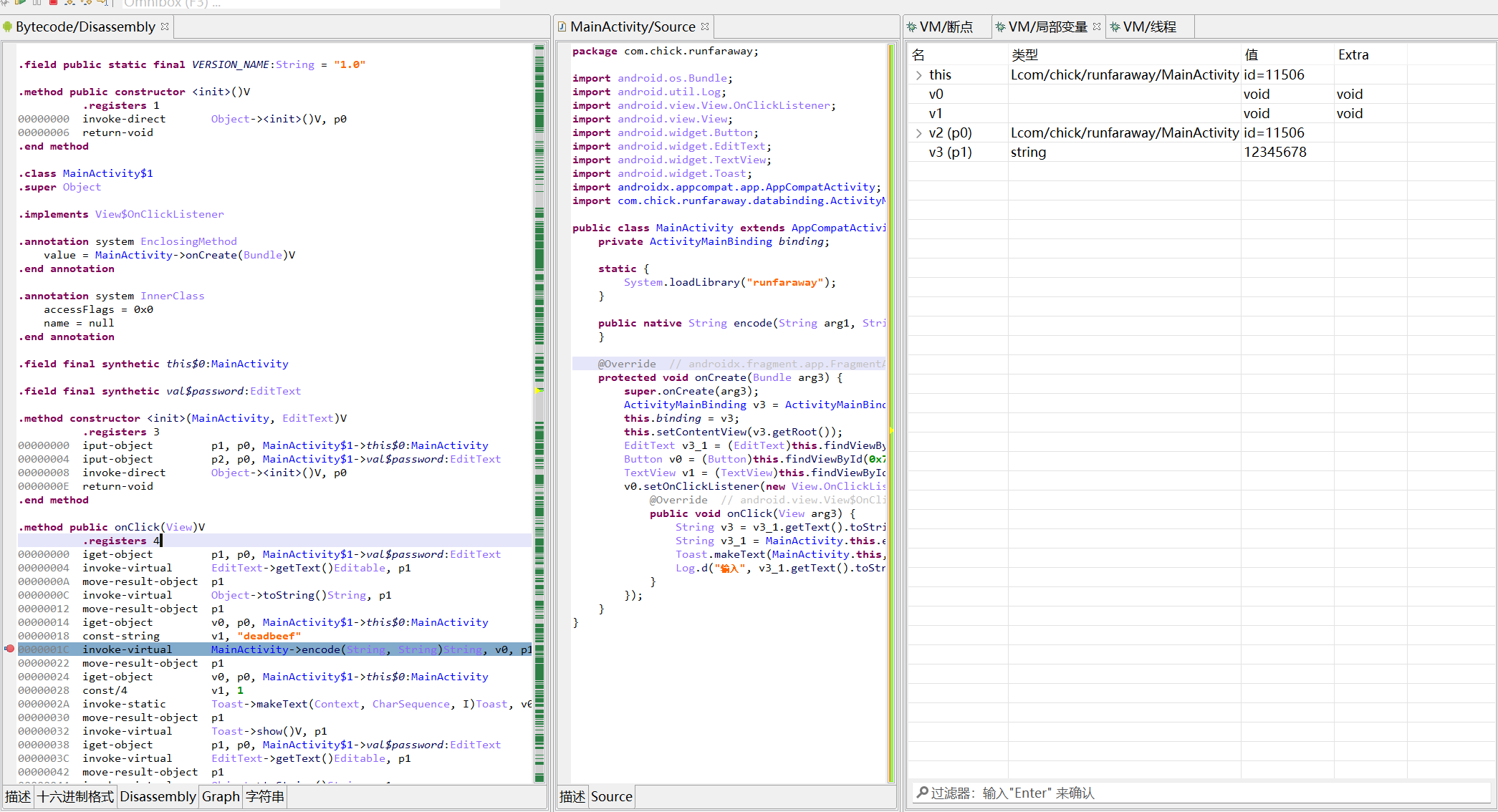Click 'MainActivity$1' class name in disassembly
This screenshot has height=812, width=1498.
[107, 173]
